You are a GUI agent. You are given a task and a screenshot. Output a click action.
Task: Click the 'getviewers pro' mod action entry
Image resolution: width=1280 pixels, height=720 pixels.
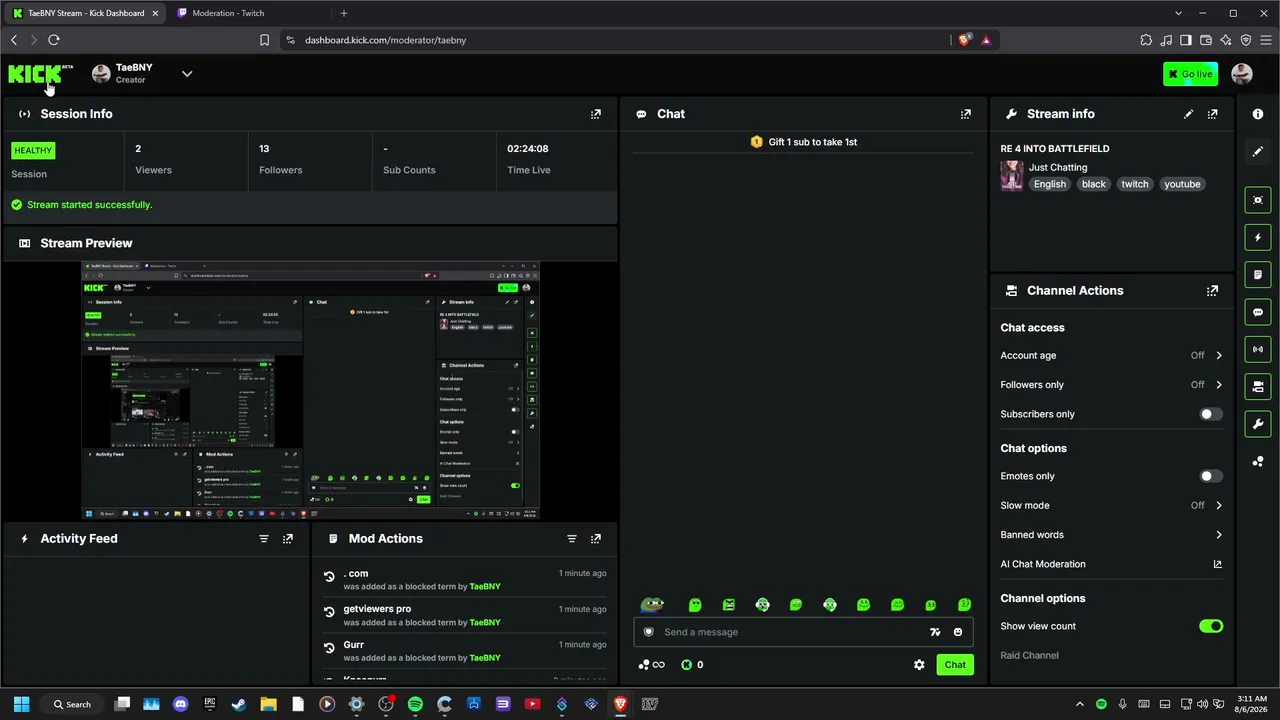point(466,616)
